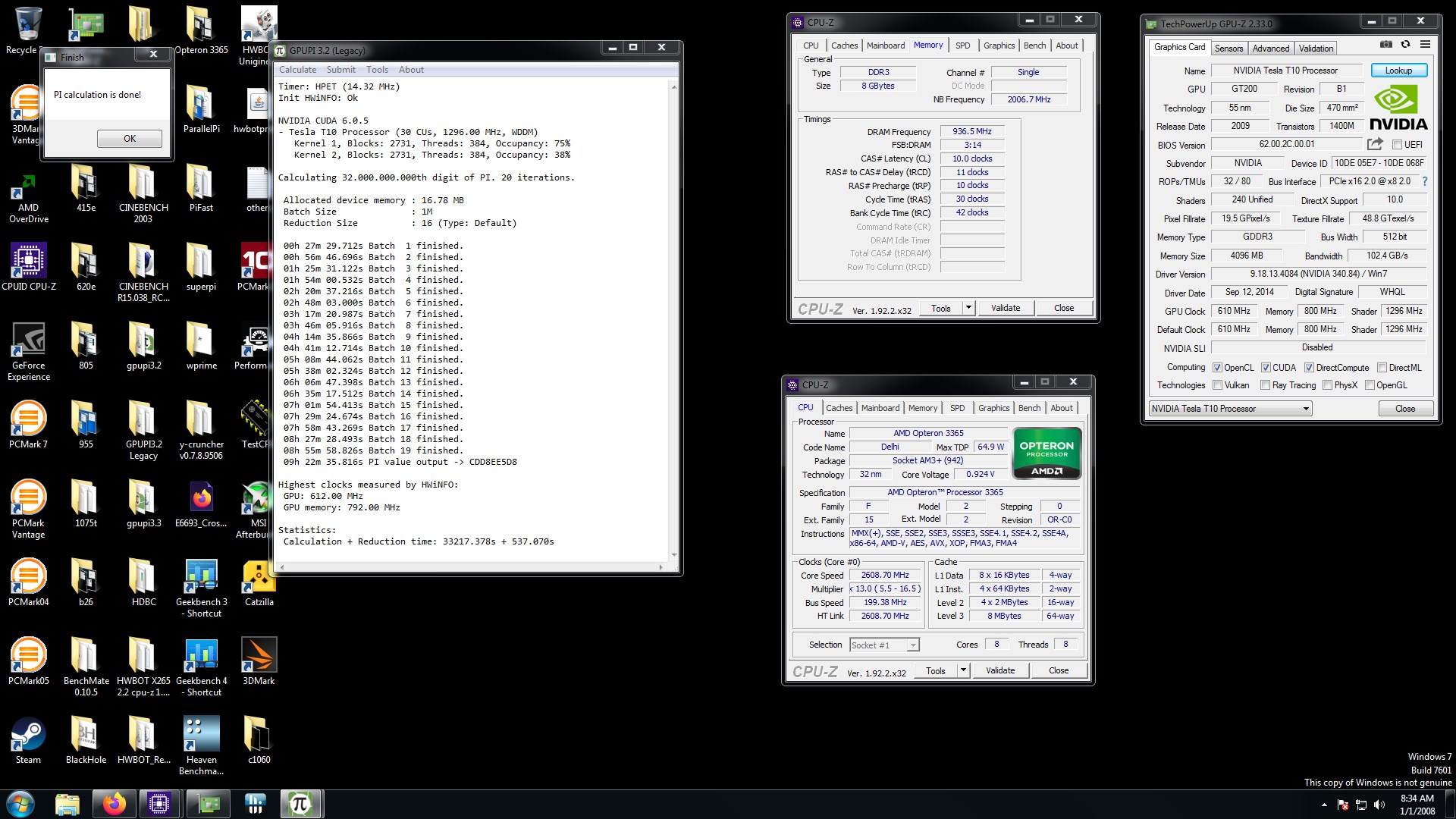Screen dimensions: 1456x819
Task: Open the E6693_Cros Firefox file icon
Action: point(201,504)
